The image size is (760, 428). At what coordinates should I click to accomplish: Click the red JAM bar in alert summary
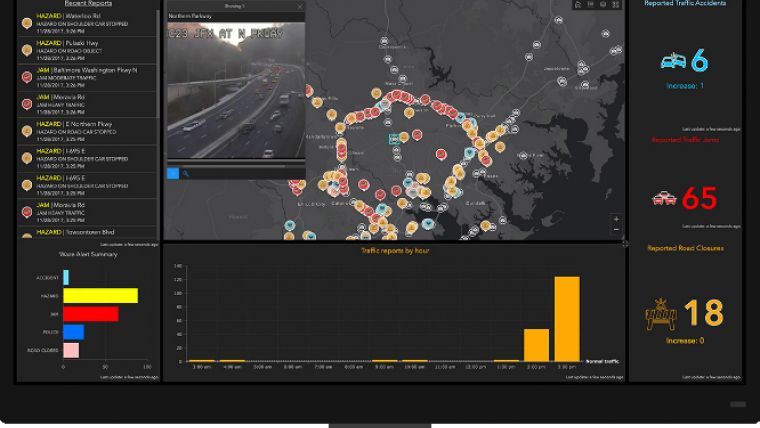coord(91,314)
